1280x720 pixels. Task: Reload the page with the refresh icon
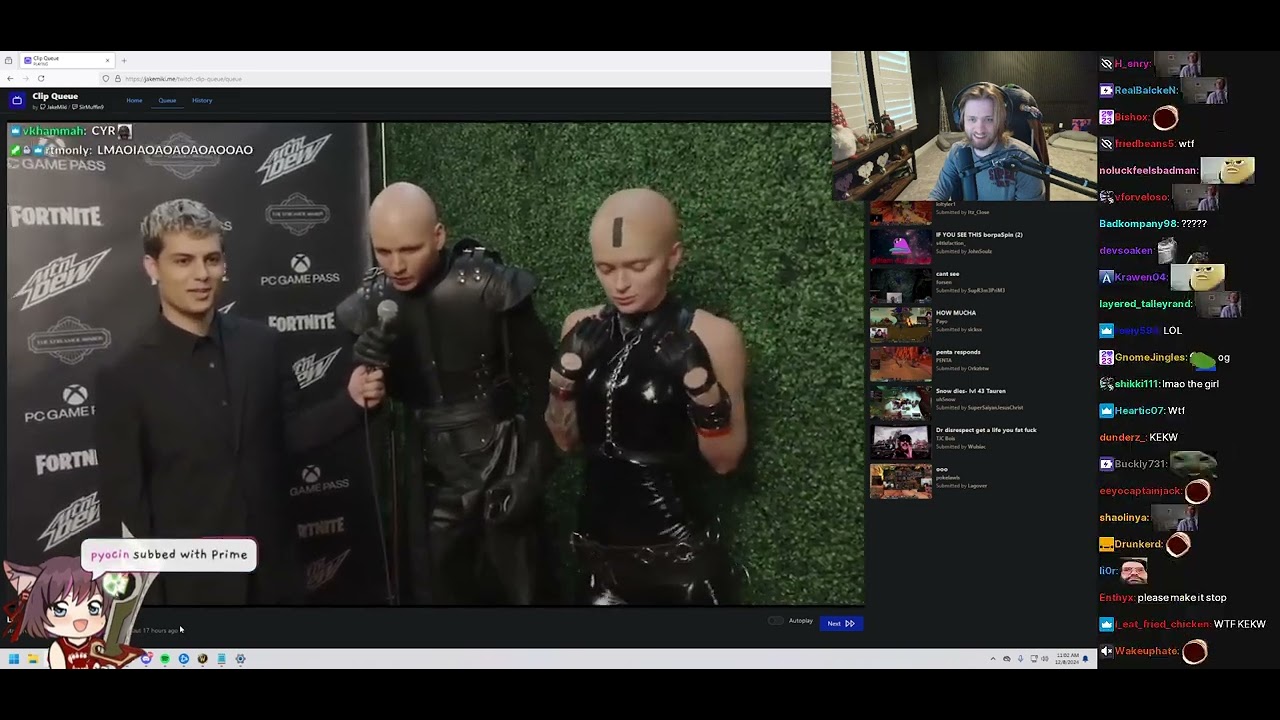click(41, 78)
